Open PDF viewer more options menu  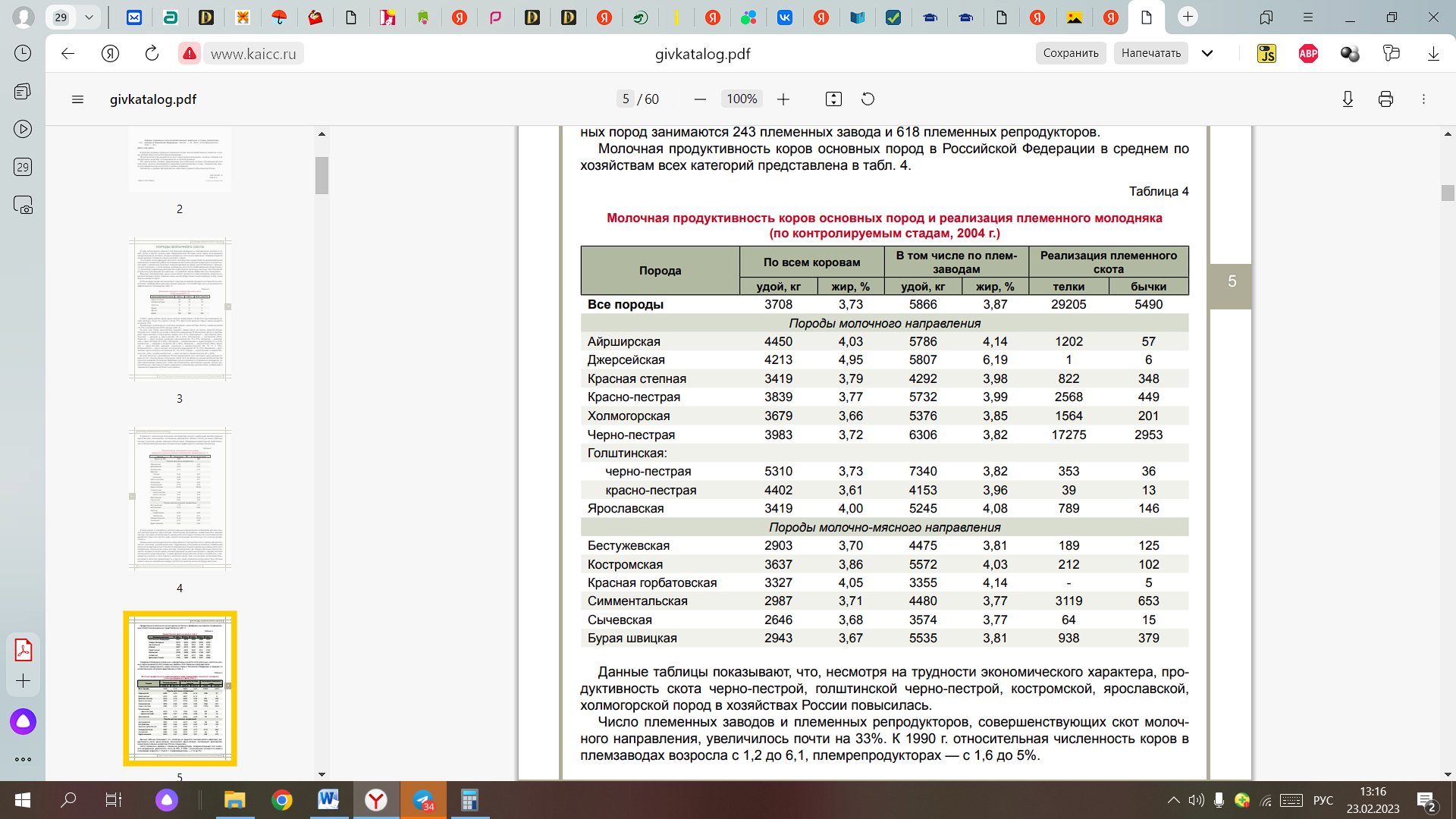pos(1423,99)
